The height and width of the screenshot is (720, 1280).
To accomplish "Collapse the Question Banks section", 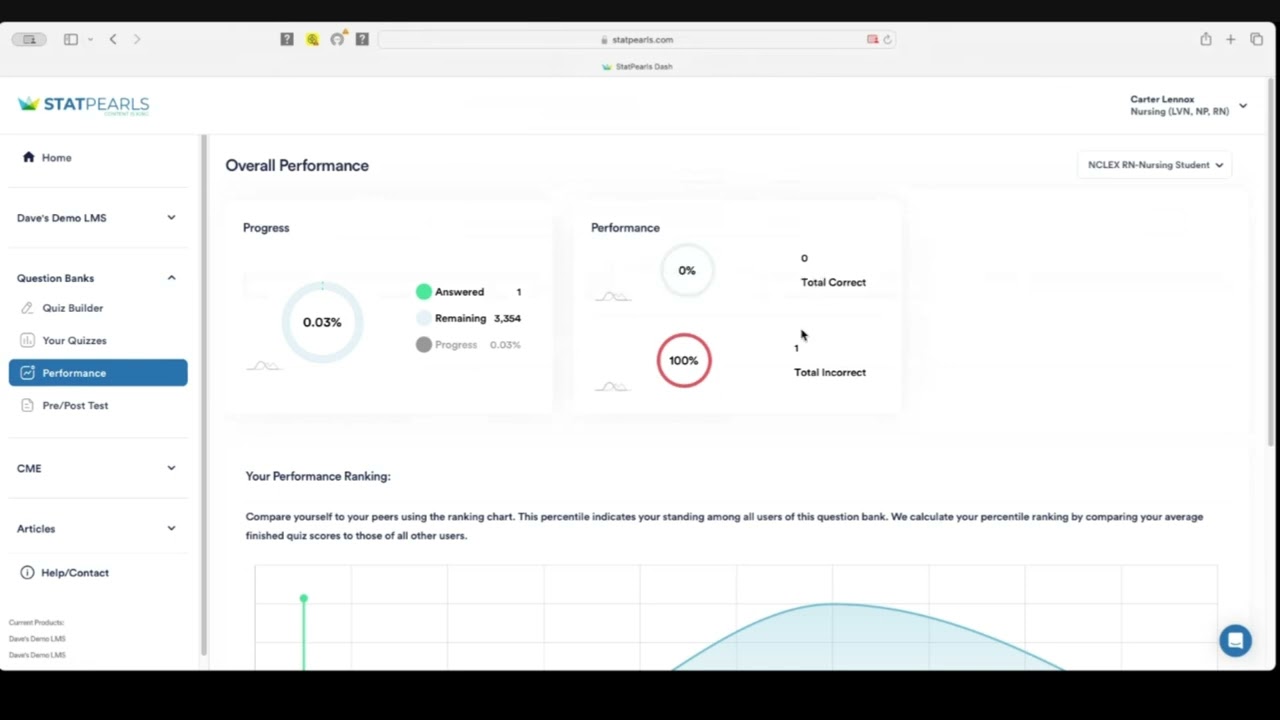I will [x=97, y=278].
